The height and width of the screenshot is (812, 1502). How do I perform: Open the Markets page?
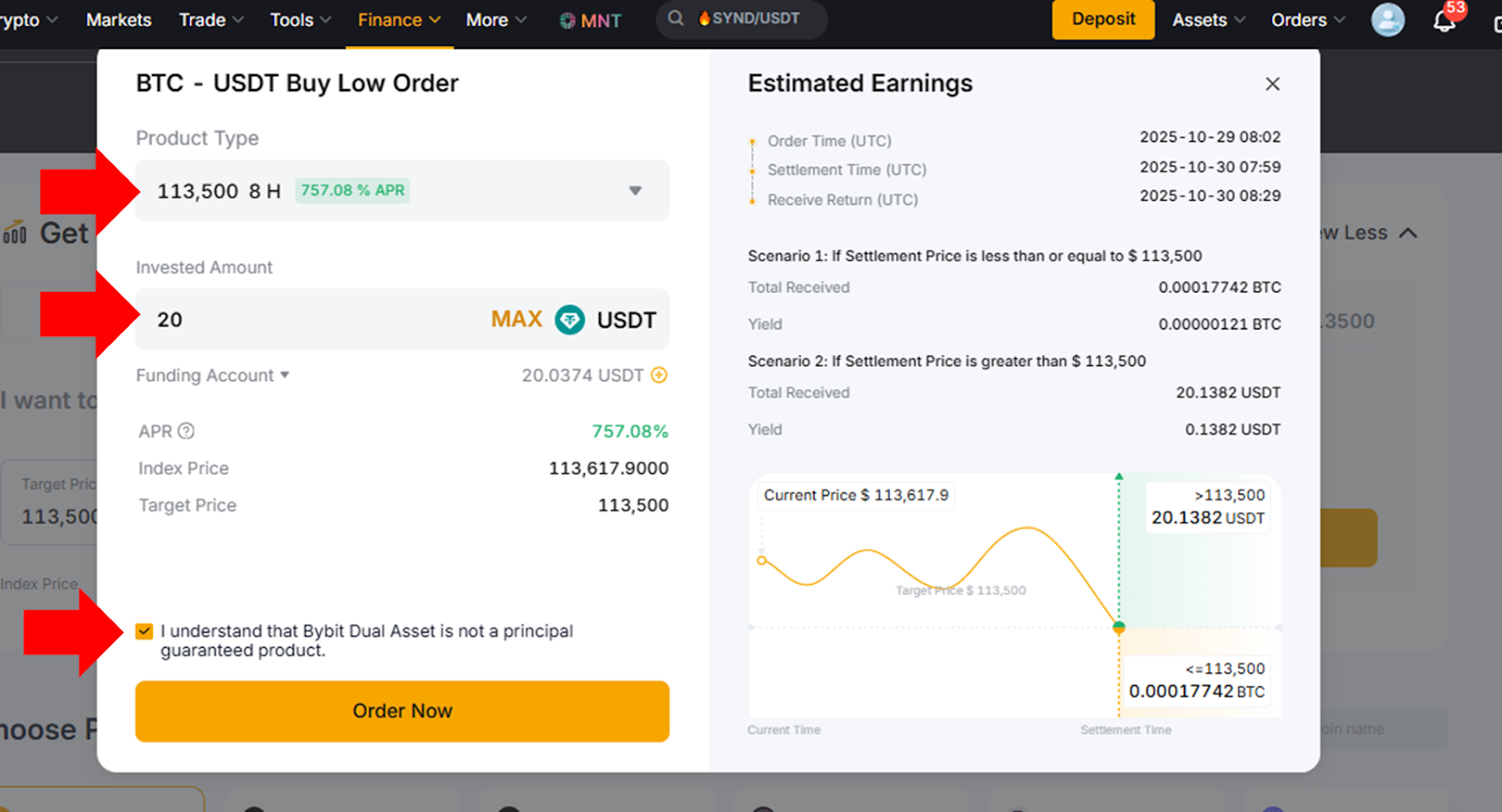click(x=118, y=20)
